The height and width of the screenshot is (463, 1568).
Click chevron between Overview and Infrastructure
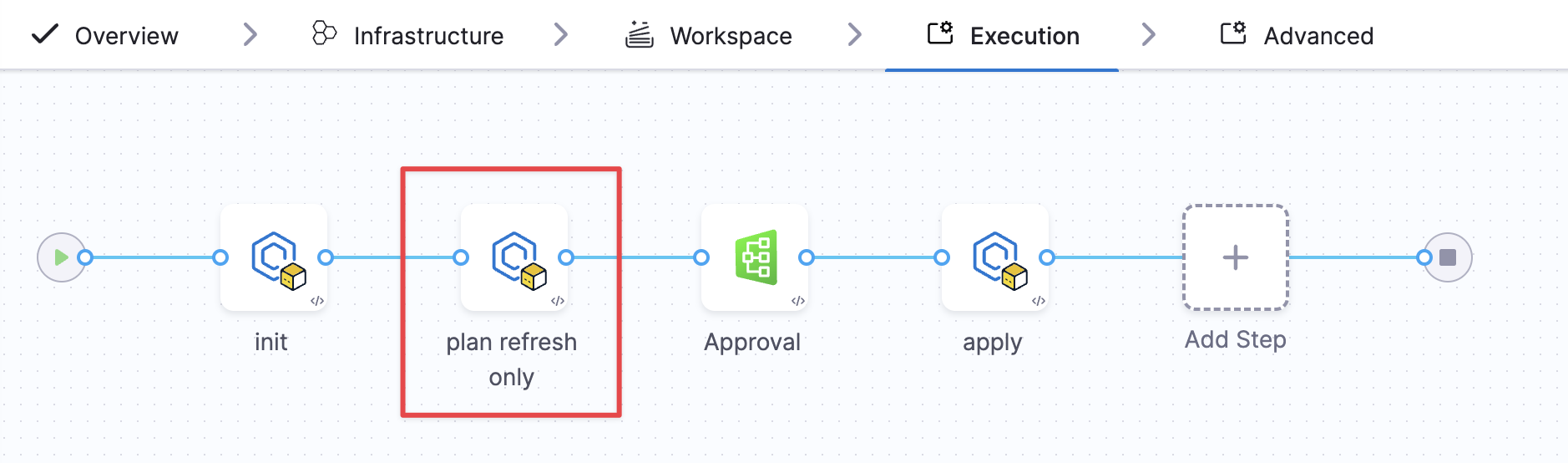pyautogui.click(x=250, y=35)
